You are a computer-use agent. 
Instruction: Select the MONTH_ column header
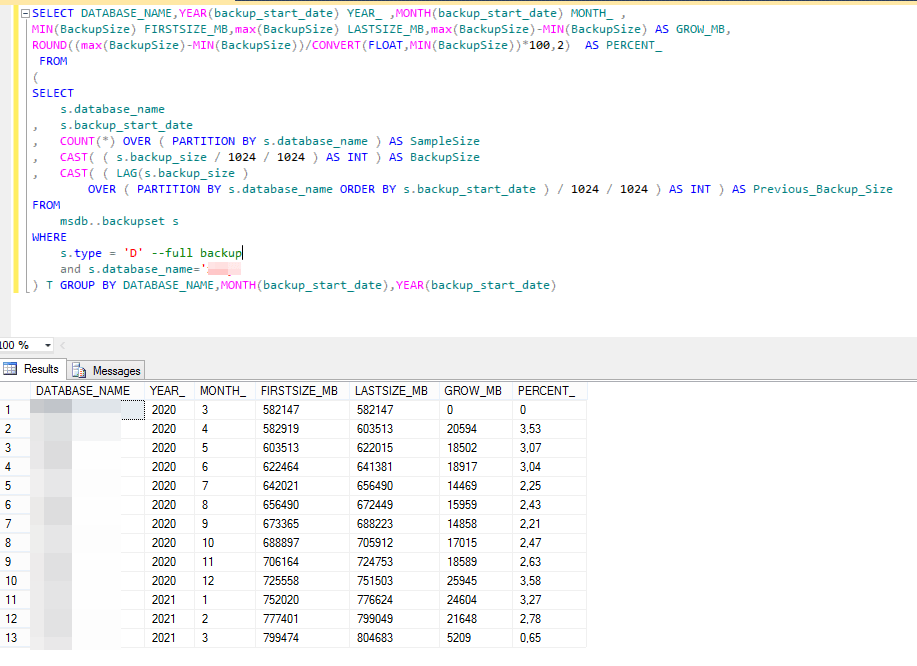click(x=225, y=391)
